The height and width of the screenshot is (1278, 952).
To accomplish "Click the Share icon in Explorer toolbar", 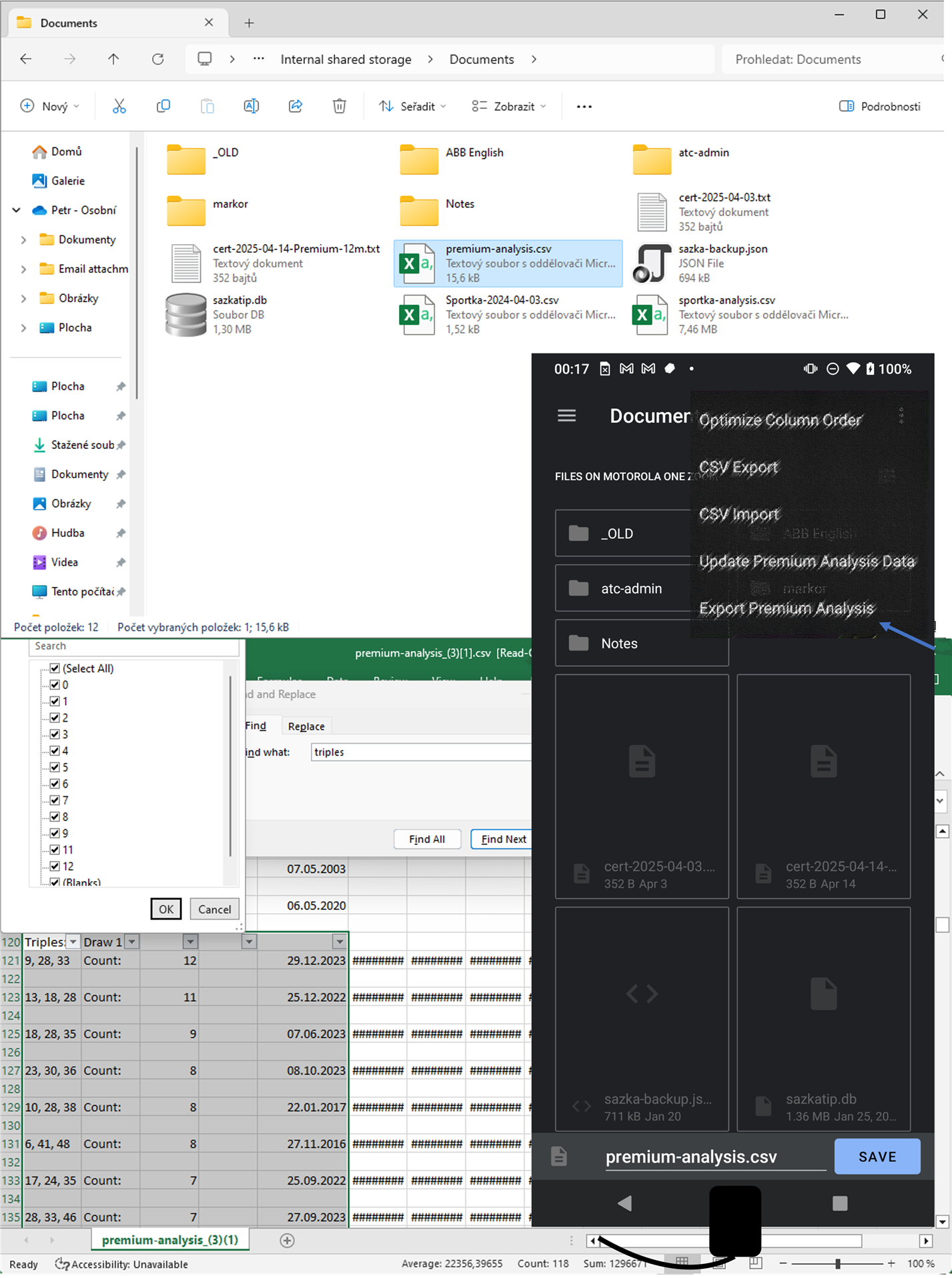I will click(295, 106).
